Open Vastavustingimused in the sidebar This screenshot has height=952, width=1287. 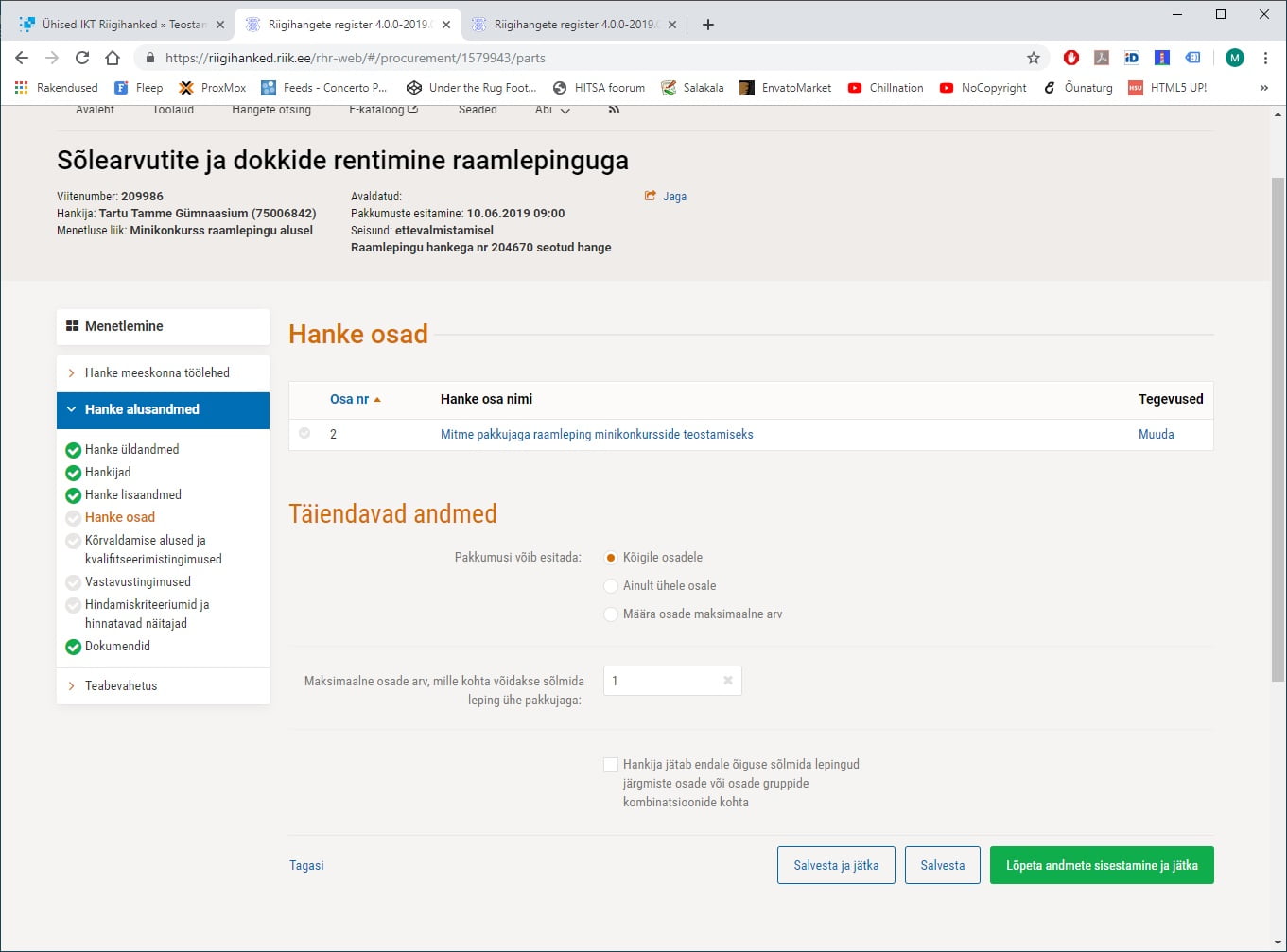point(137,582)
